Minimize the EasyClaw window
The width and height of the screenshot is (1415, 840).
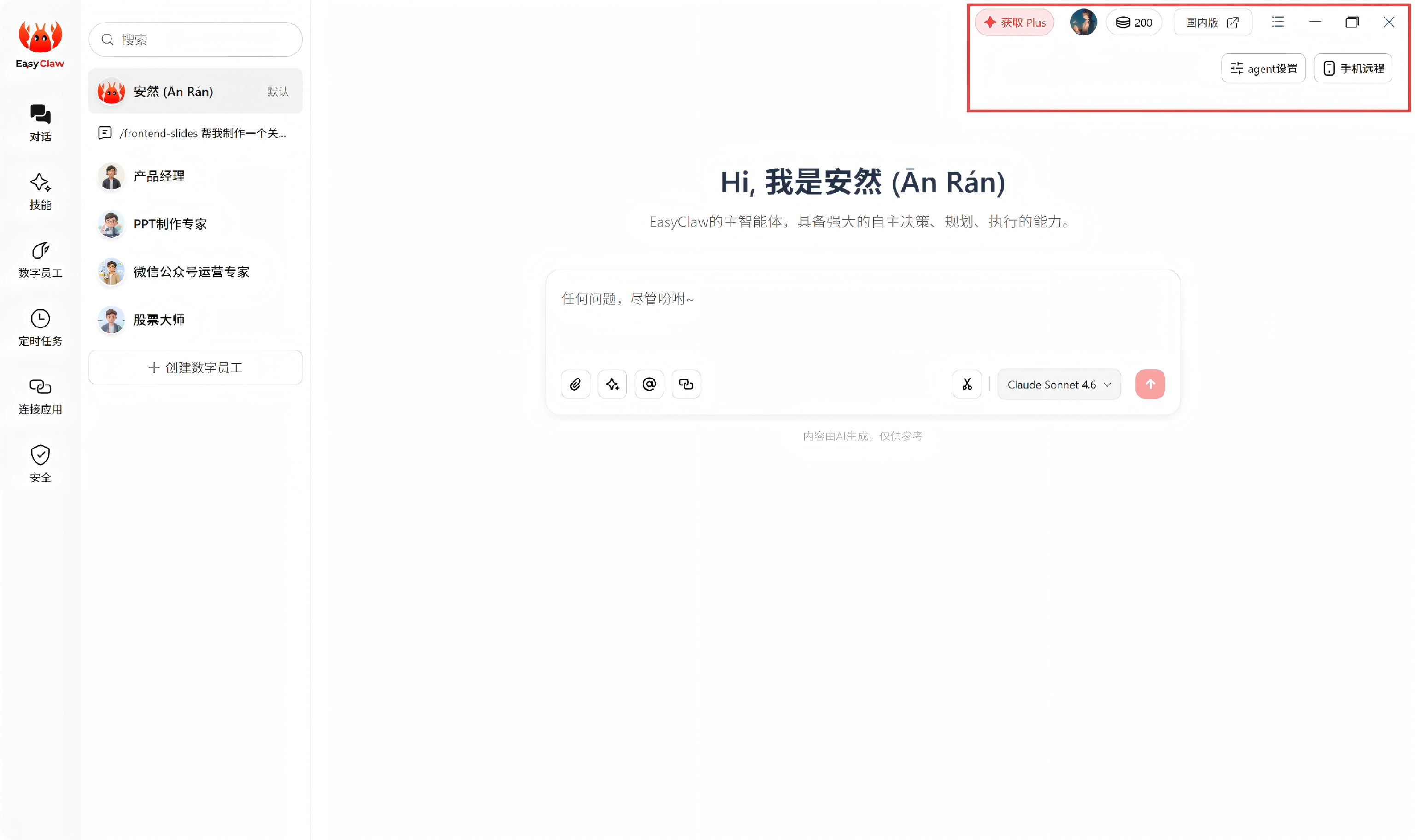click(x=1316, y=22)
